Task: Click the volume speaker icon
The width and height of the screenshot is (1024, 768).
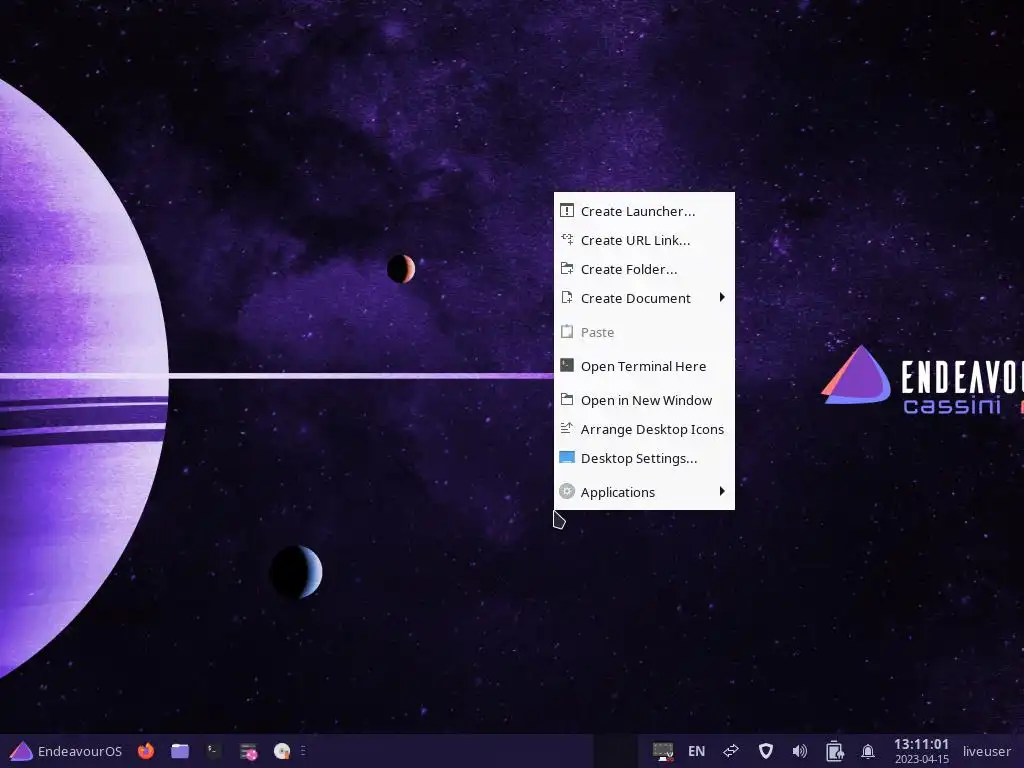Action: [x=799, y=751]
